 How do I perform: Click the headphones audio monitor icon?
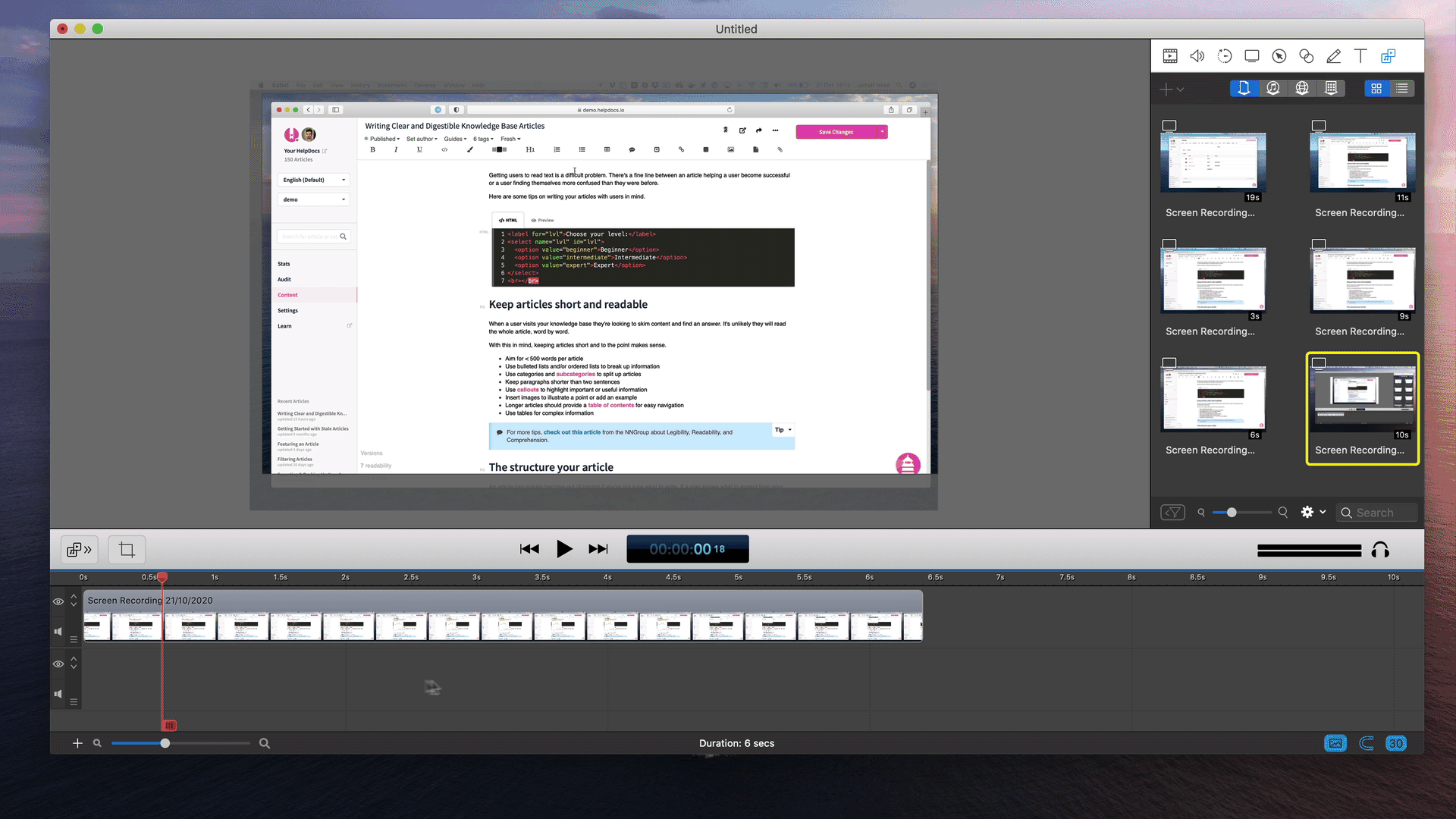click(x=1380, y=551)
